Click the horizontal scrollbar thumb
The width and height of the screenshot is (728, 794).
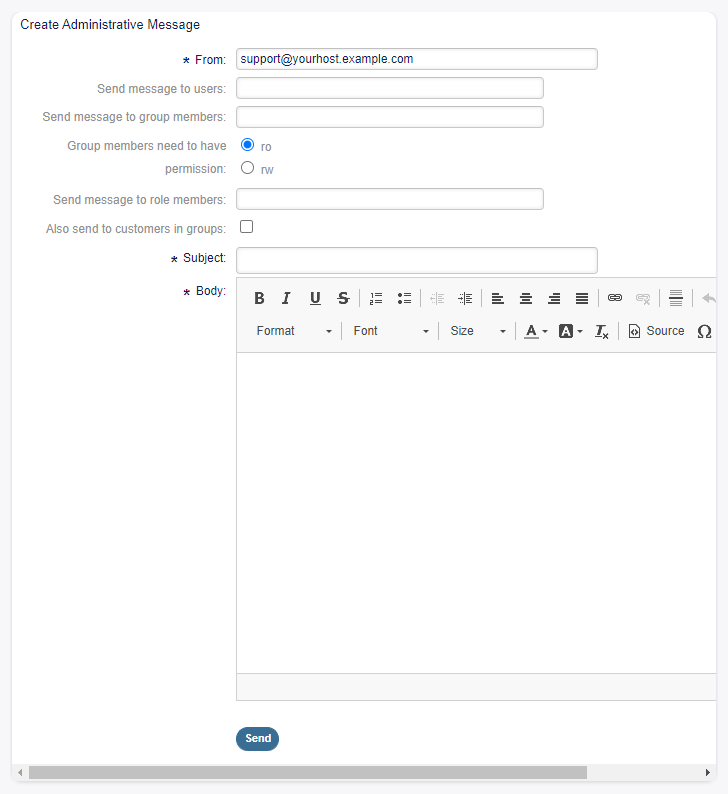[x=308, y=773]
